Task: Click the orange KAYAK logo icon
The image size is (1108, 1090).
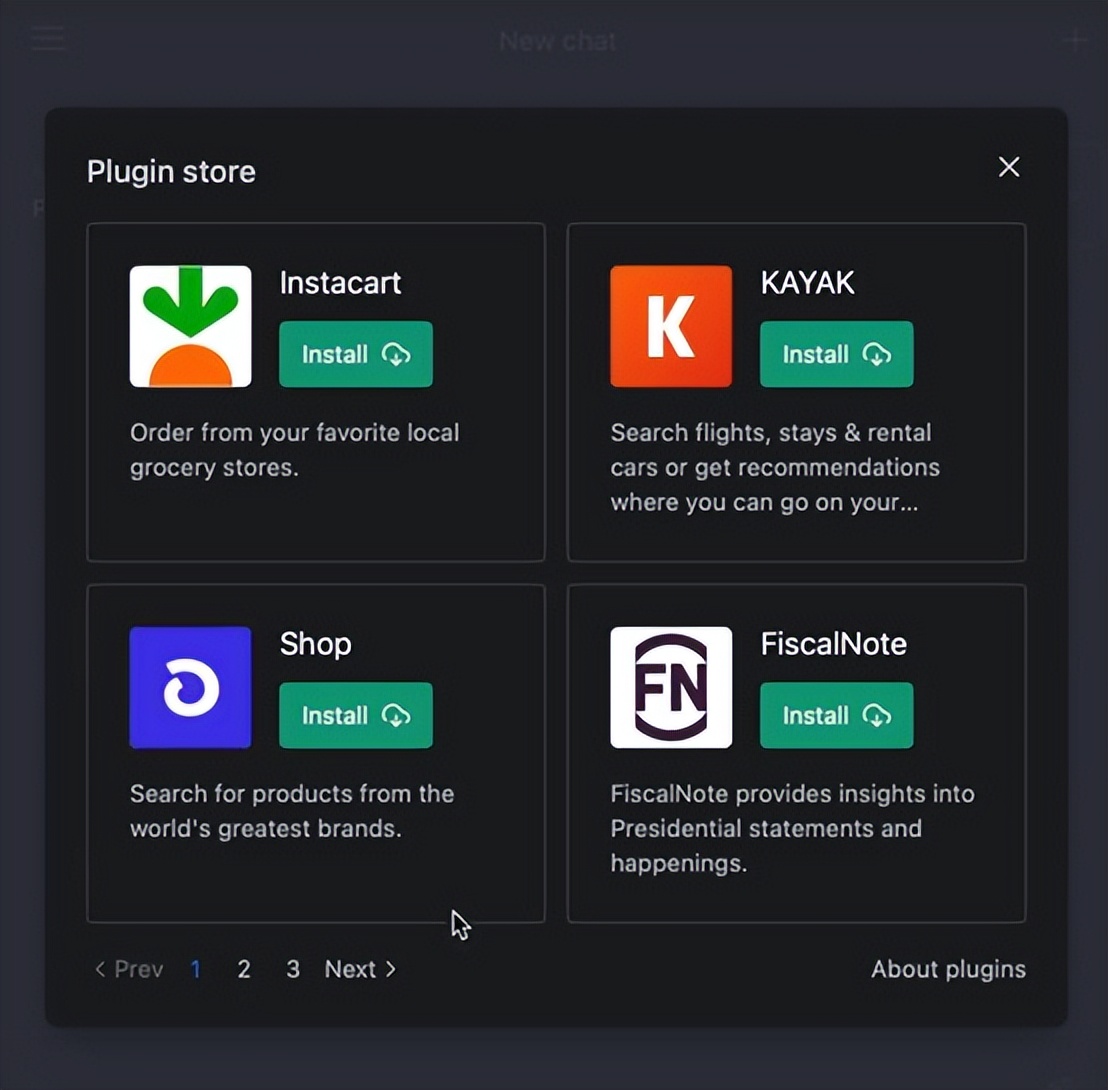Action: [x=671, y=326]
